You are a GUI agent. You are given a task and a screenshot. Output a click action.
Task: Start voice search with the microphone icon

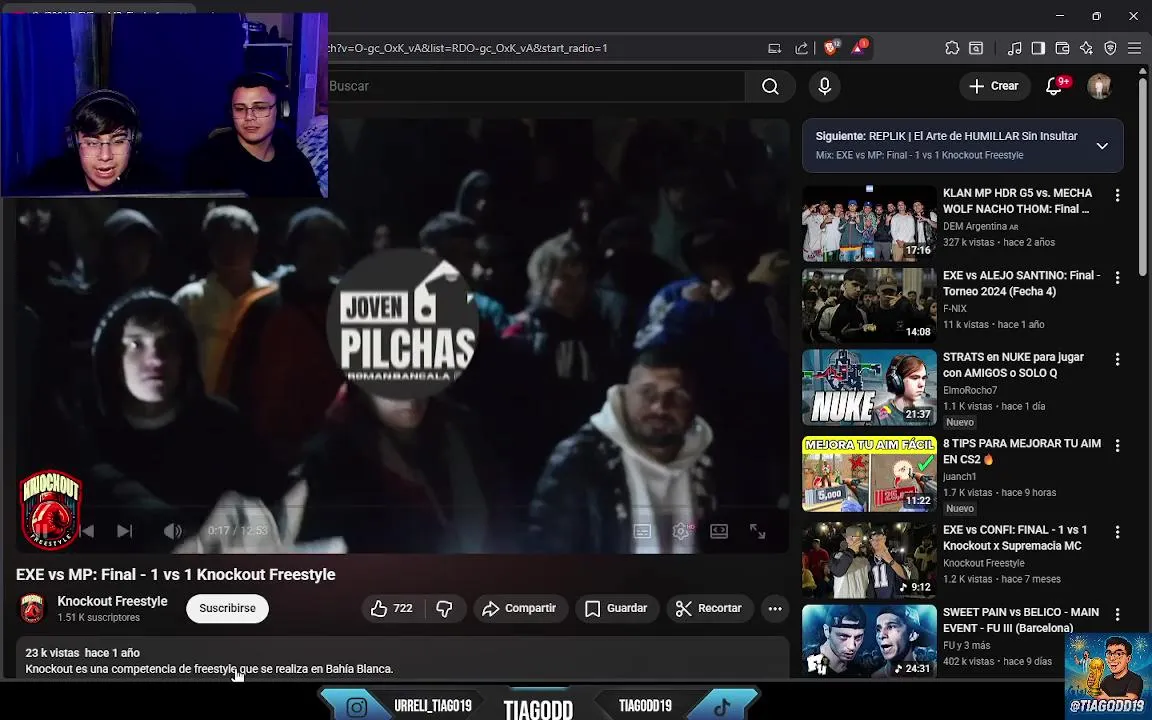[824, 87]
